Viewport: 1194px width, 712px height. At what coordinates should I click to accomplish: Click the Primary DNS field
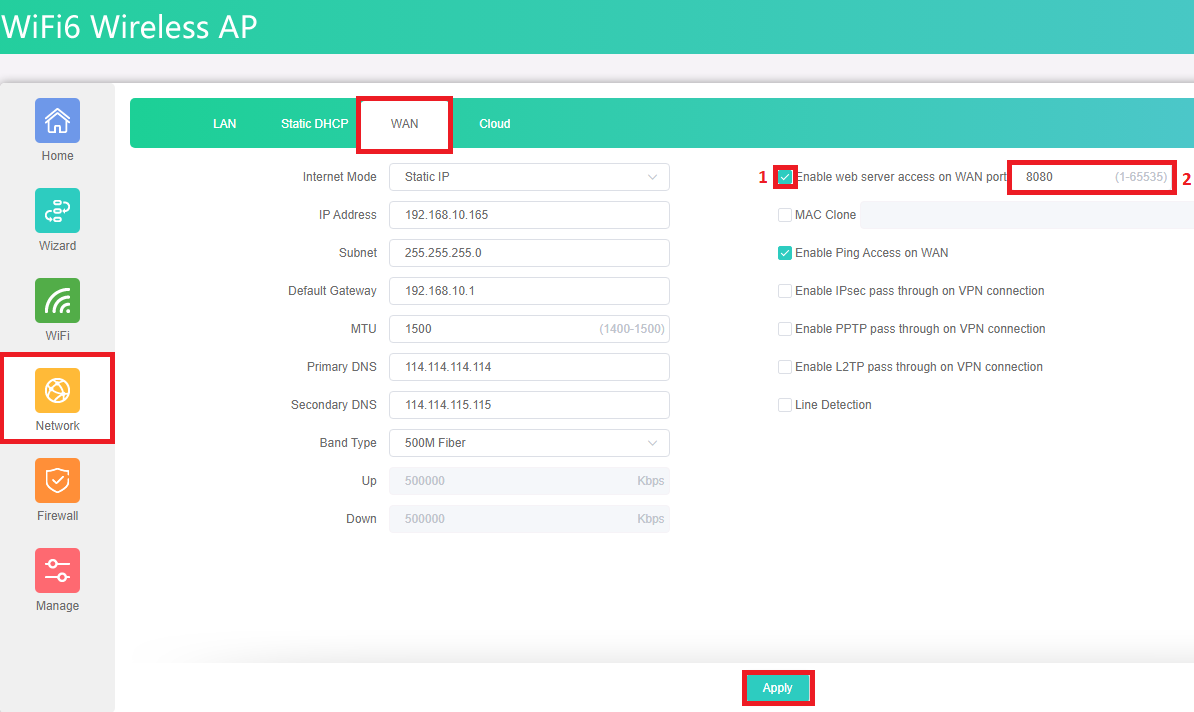(529, 367)
